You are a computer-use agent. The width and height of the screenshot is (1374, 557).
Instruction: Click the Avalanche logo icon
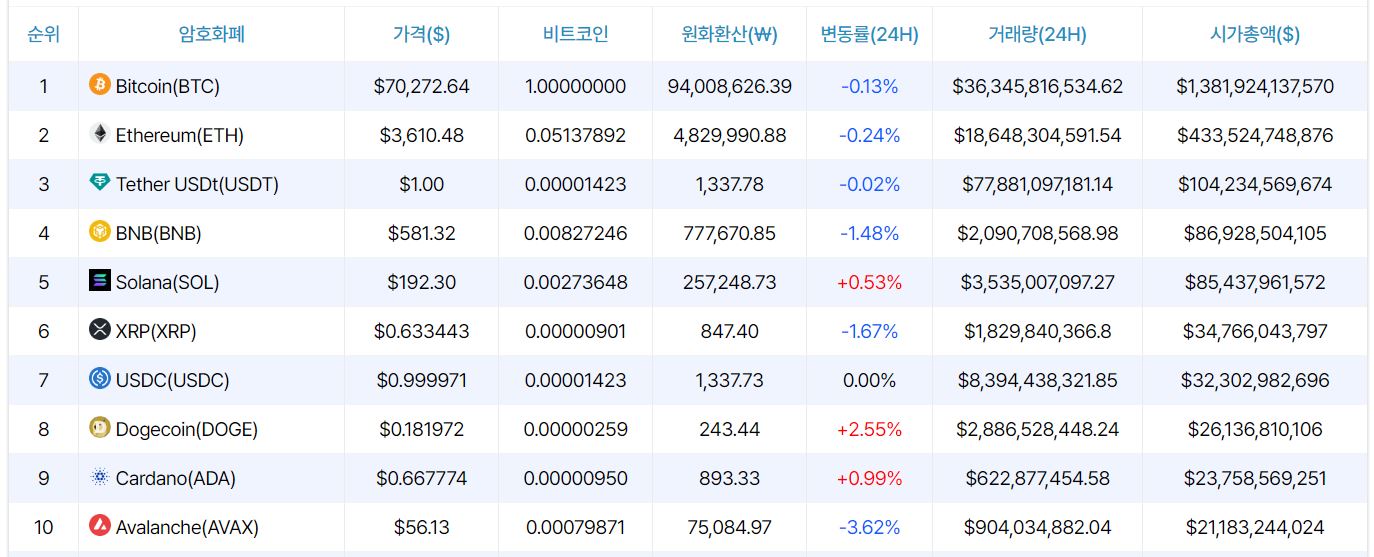[100, 526]
